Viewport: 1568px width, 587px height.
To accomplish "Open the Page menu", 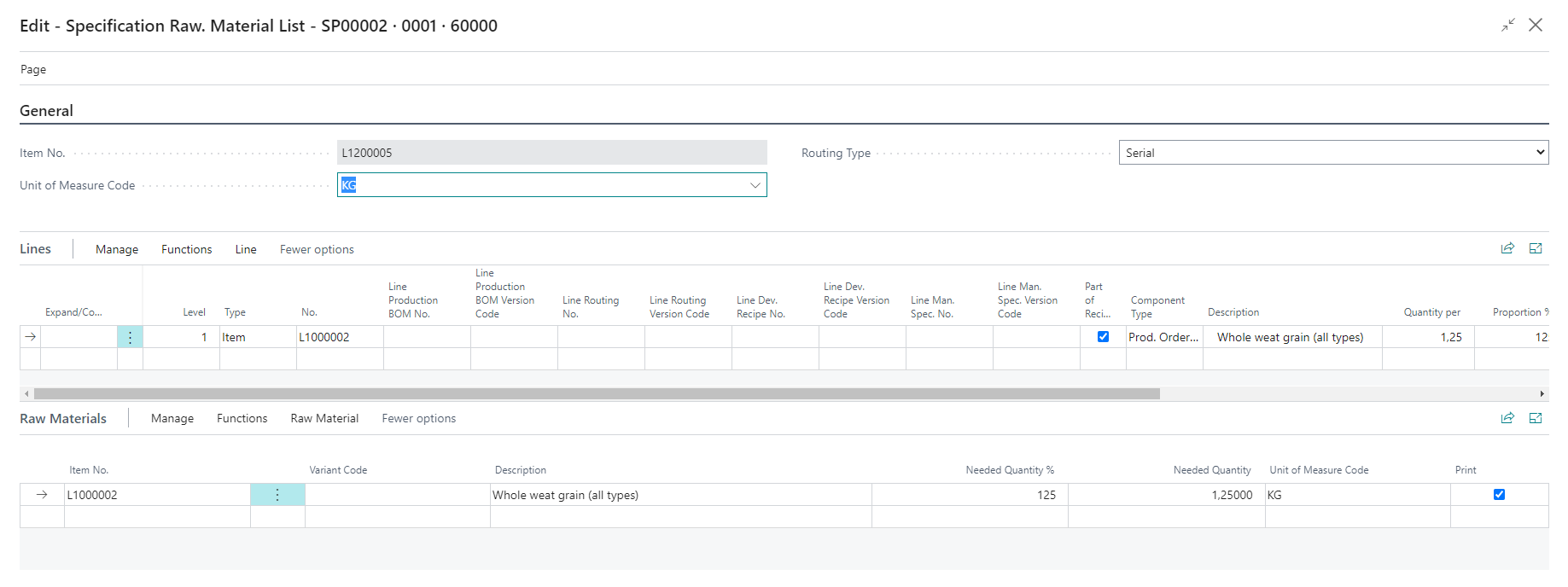I will click(x=33, y=69).
